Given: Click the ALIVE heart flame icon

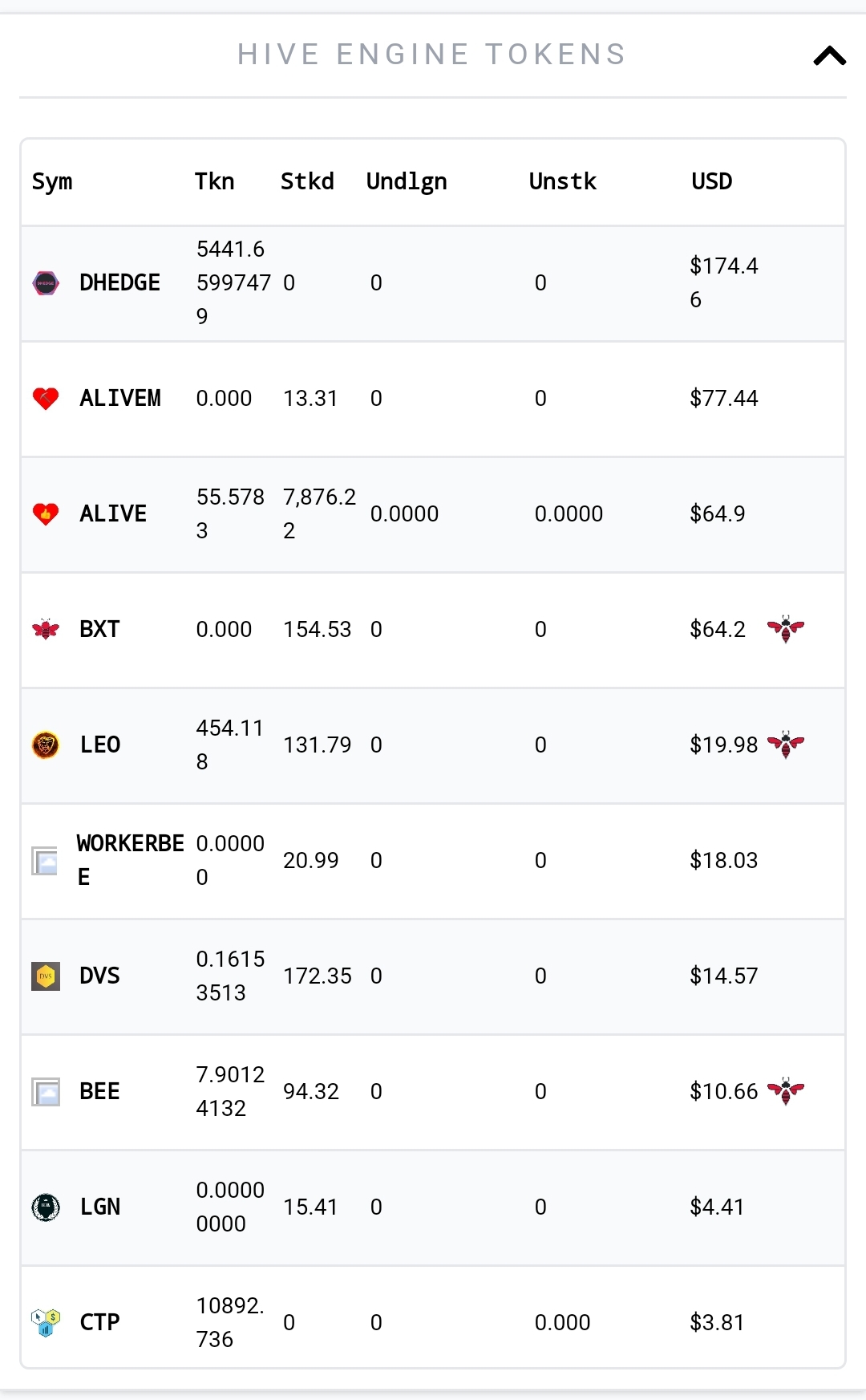Looking at the screenshot, I should pyautogui.click(x=46, y=514).
